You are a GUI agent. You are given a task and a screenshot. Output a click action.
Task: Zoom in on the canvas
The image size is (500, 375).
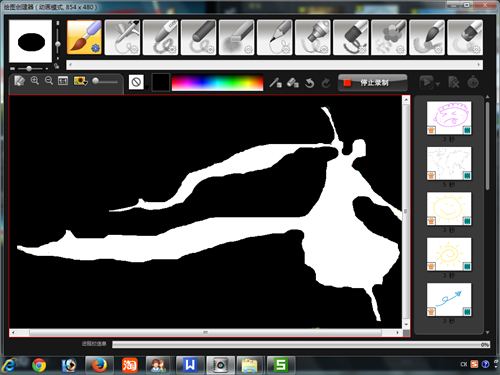click(x=35, y=80)
